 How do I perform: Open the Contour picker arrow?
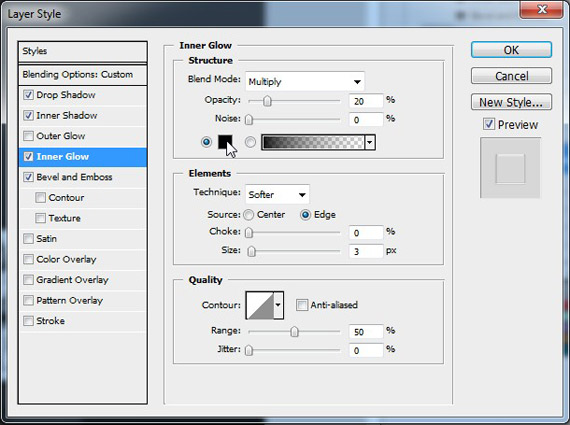click(x=278, y=305)
